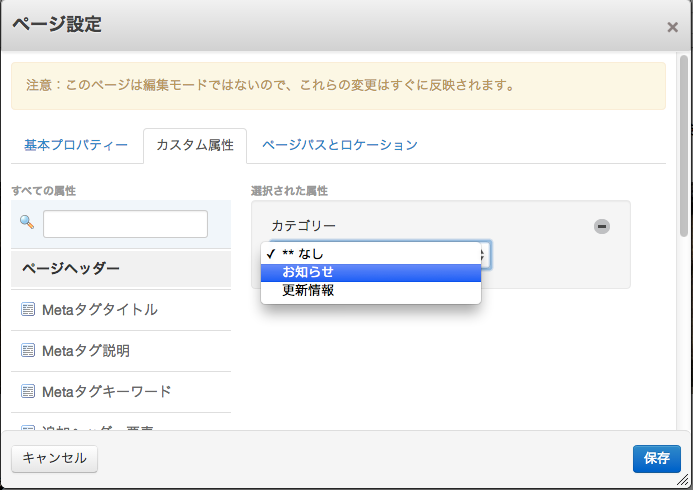Open the ページパスとロケーション tab

[x=340, y=145]
